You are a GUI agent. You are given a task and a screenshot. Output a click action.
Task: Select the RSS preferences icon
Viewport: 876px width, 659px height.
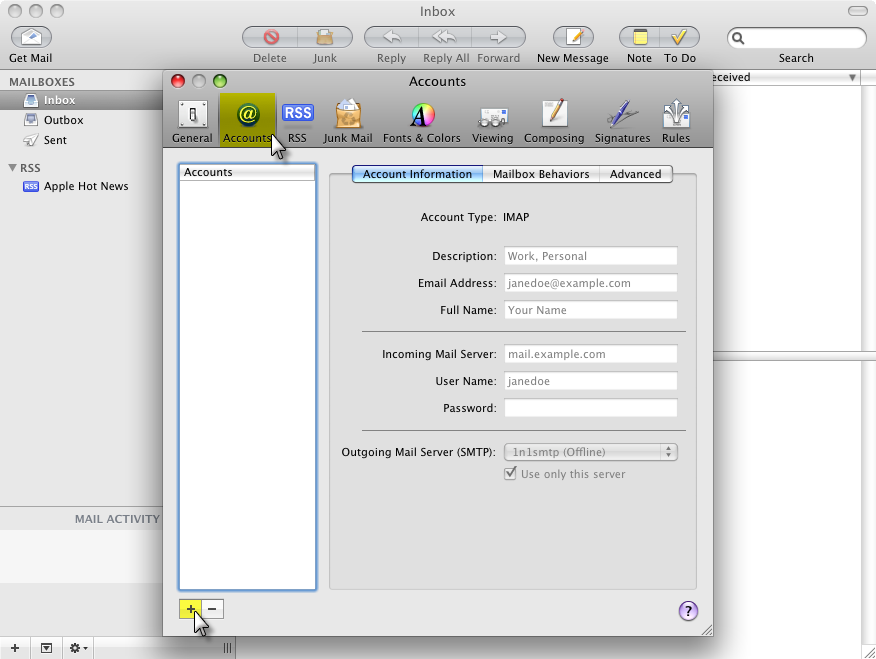(x=297, y=121)
